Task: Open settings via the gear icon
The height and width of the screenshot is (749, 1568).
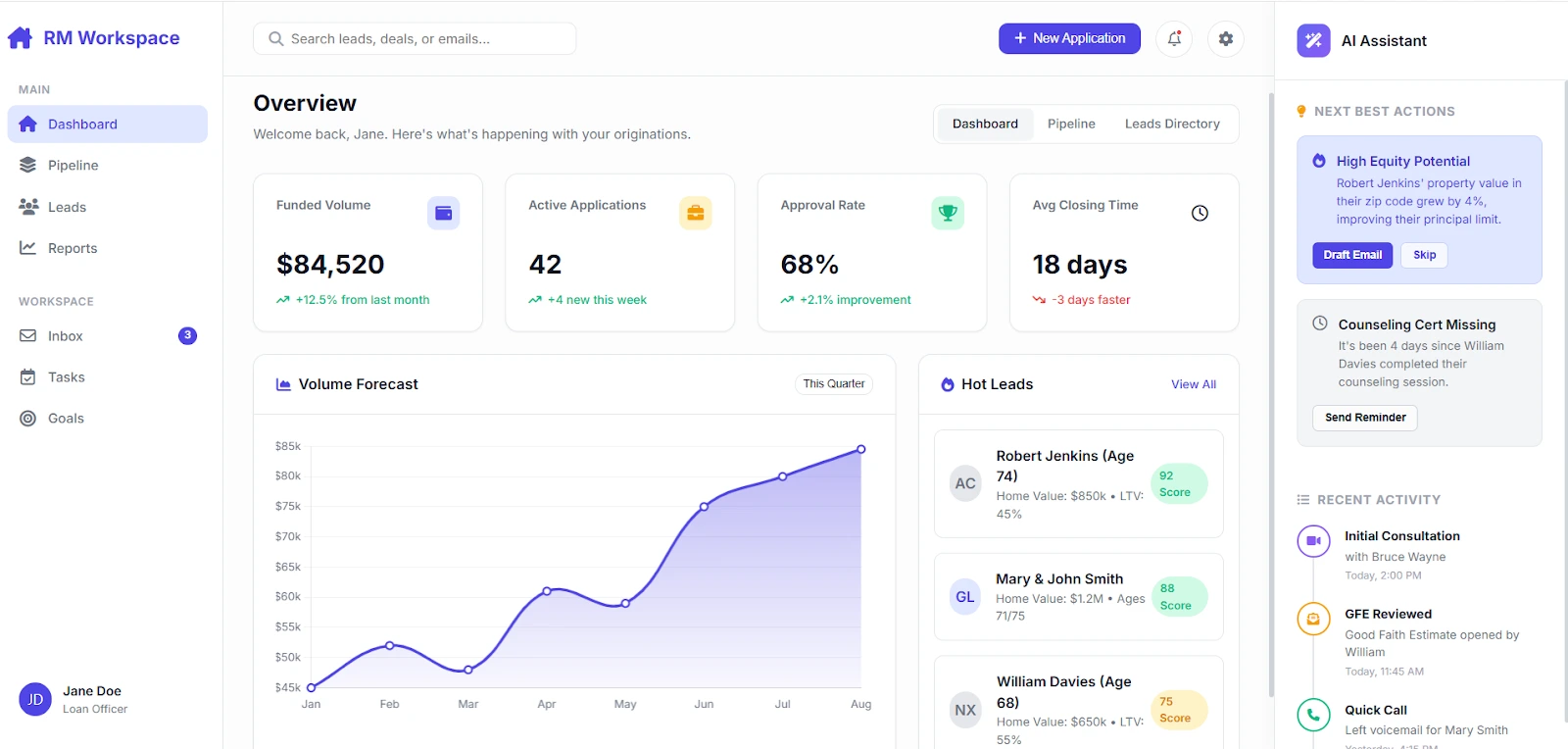Action: [1225, 39]
